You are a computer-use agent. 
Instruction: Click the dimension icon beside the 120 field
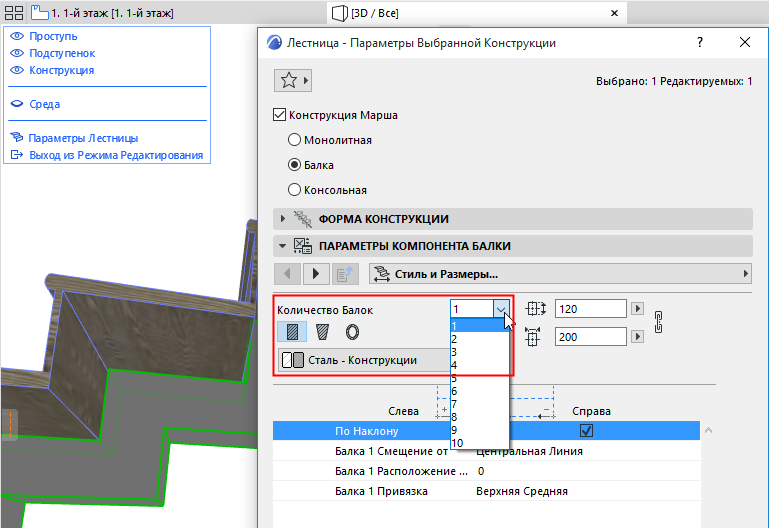click(536, 309)
